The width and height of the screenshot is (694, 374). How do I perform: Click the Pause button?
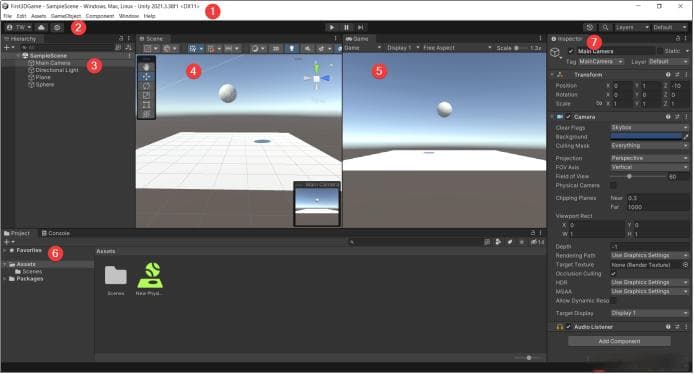click(x=347, y=27)
